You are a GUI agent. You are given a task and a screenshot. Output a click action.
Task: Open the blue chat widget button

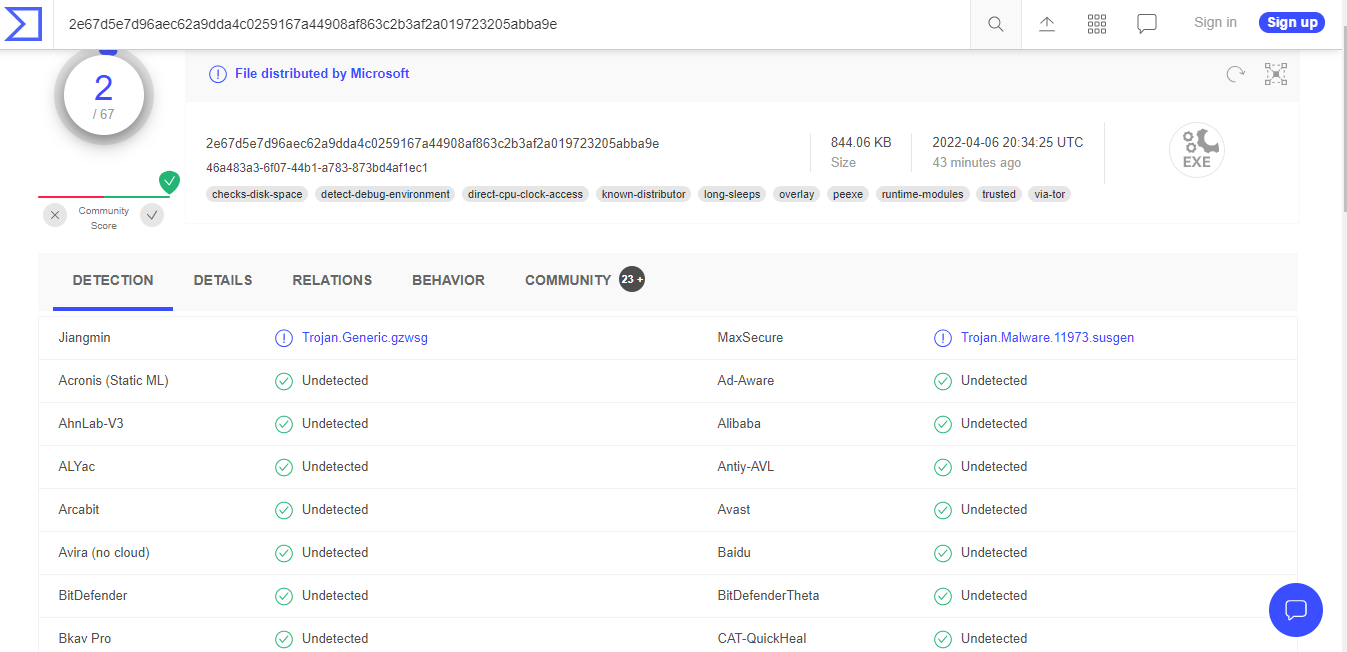tap(1295, 609)
